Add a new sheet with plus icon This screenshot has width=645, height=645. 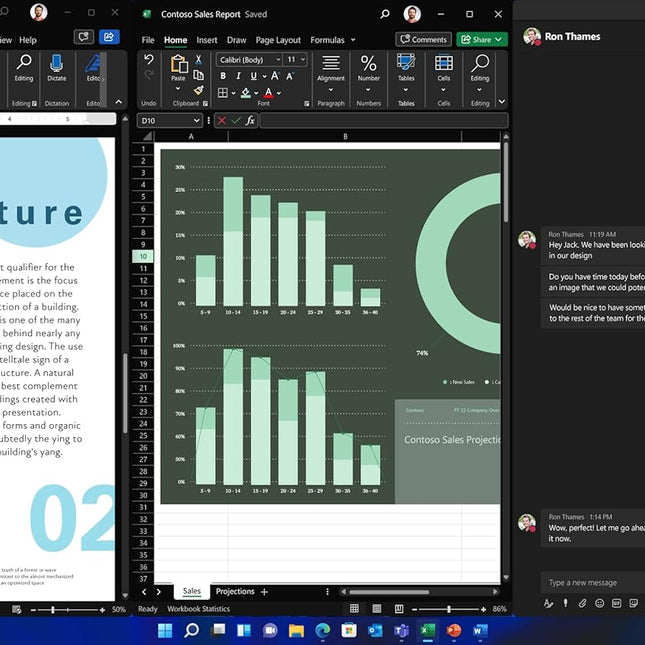(264, 592)
